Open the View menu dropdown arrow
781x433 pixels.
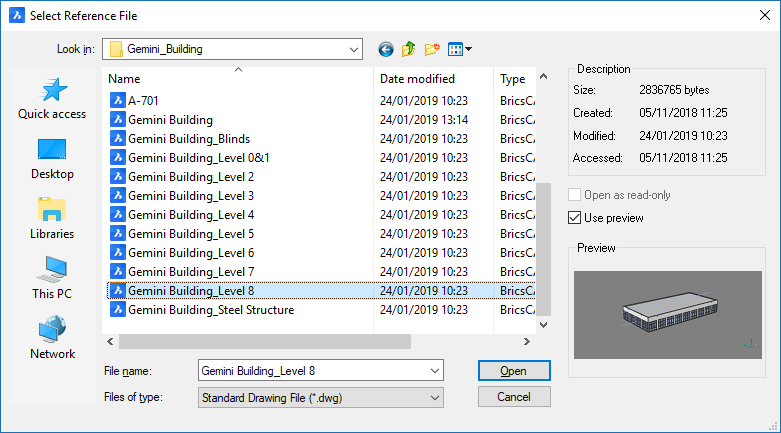pos(468,48)
